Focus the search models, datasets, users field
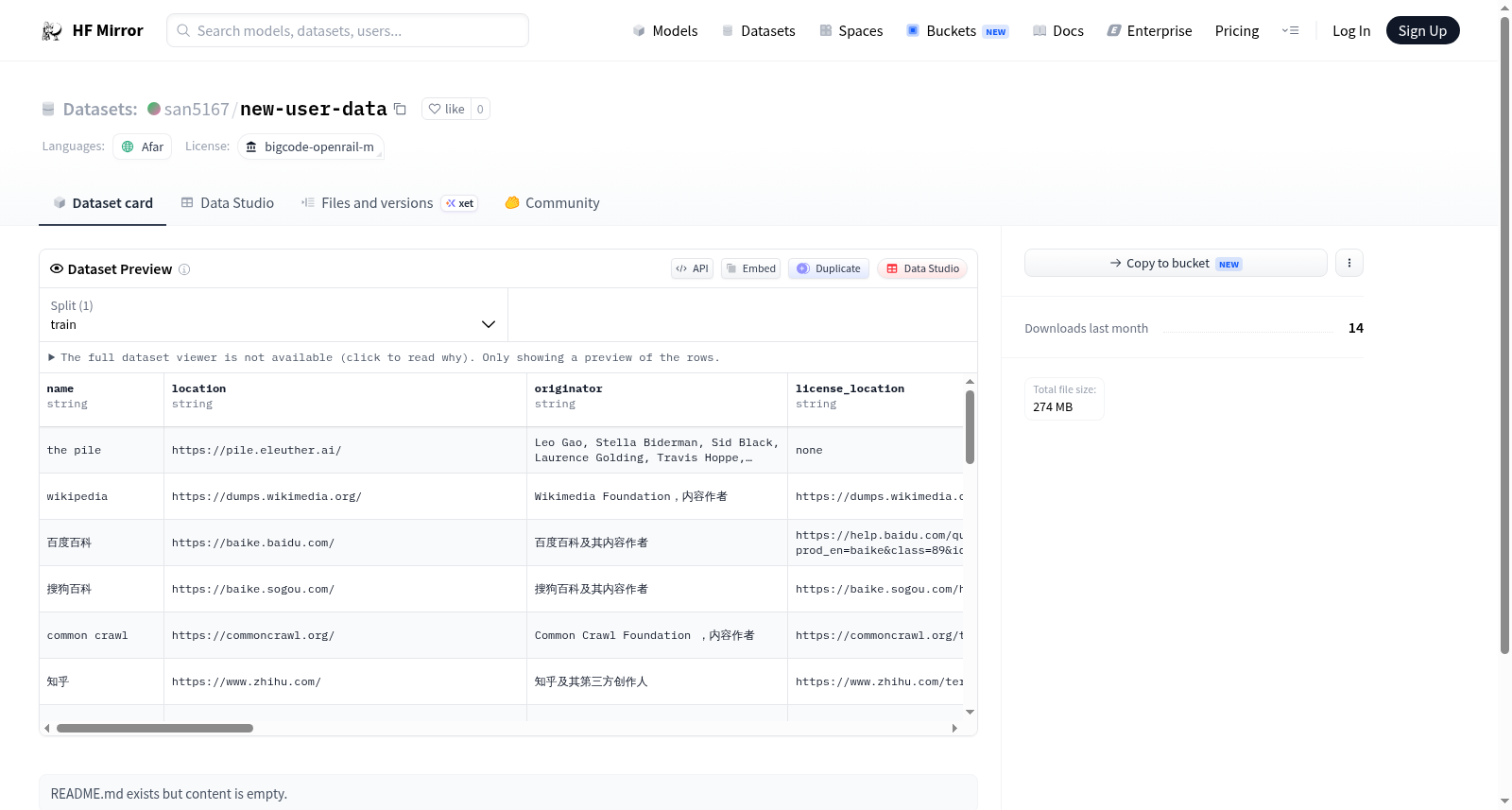Image resolution: width=1512 pixels, height=810 pixels. point(348,30)
